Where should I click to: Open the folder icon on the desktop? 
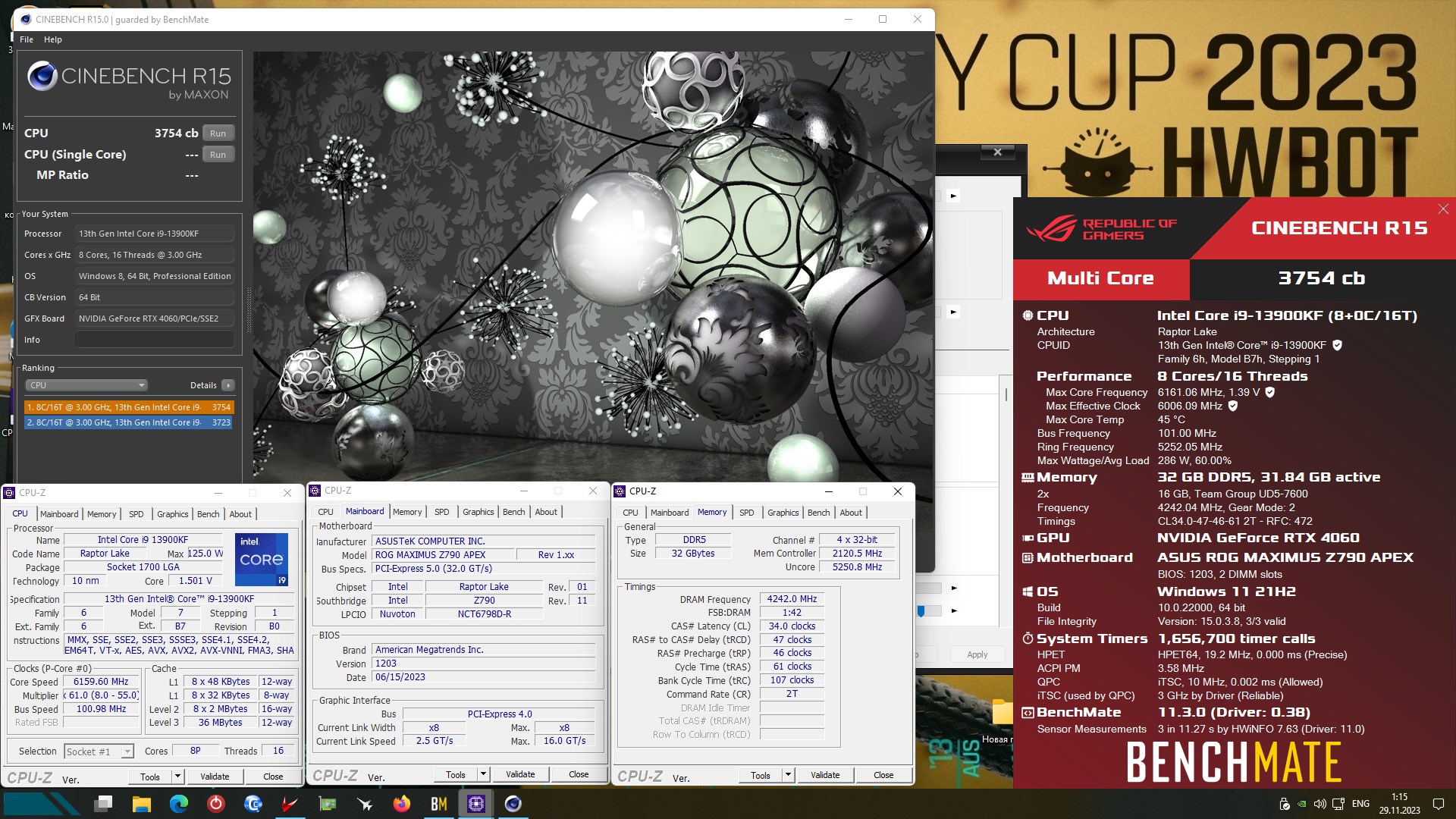point(1003,712)
